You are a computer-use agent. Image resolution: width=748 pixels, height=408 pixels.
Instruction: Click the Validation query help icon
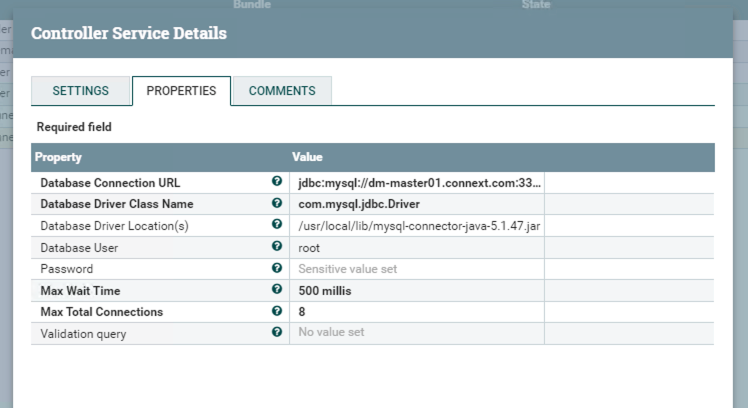pyautogui.click(x=277, y=333)
